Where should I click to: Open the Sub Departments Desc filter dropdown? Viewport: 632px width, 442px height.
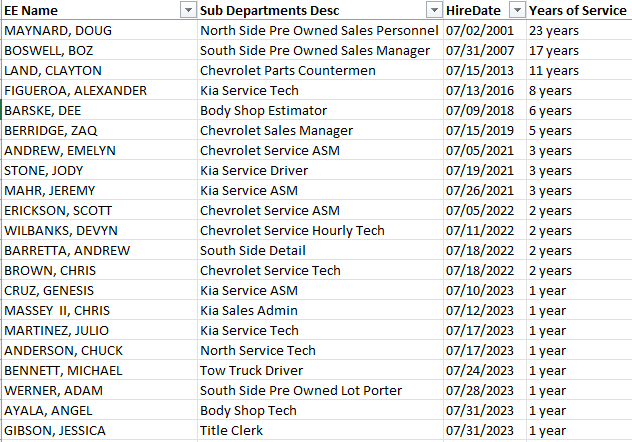pyautogui.click(x=433, y=10)
